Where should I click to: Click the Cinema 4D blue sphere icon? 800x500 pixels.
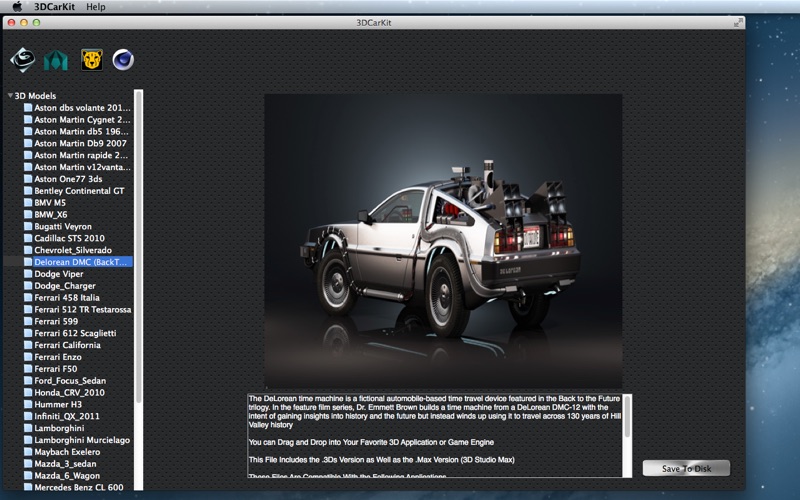point(123,60)
